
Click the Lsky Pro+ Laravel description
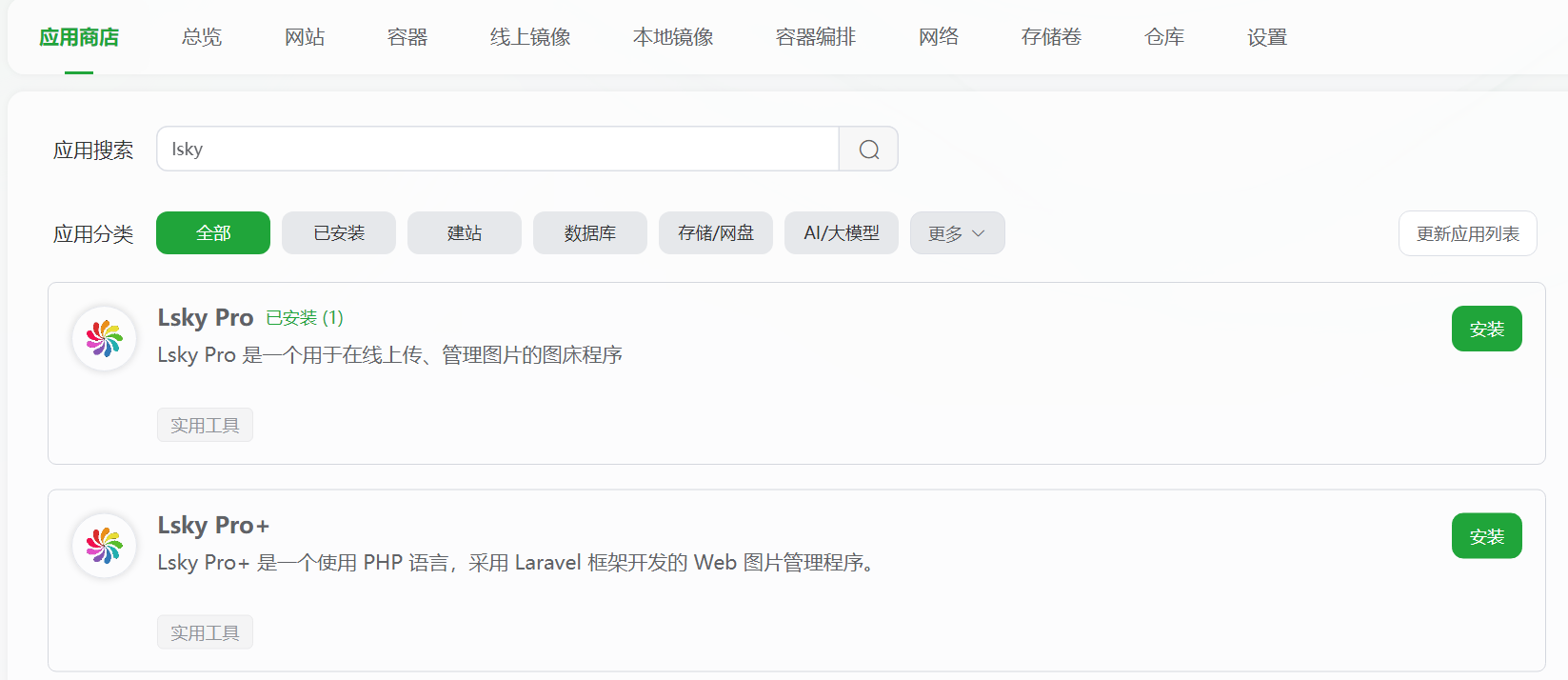[x=518, y=563]
